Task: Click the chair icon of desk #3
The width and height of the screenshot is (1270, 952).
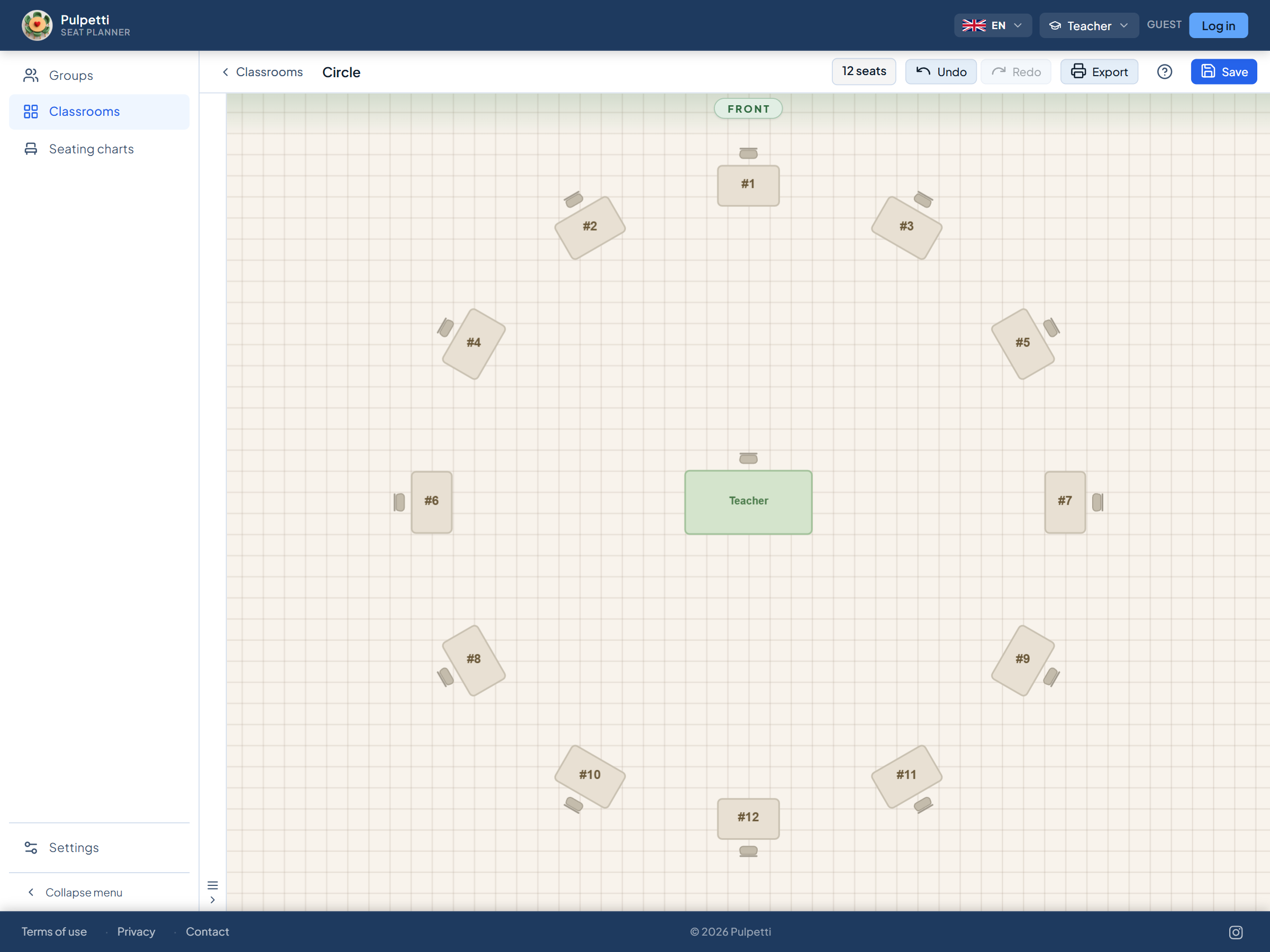Action: click(923, 200)
